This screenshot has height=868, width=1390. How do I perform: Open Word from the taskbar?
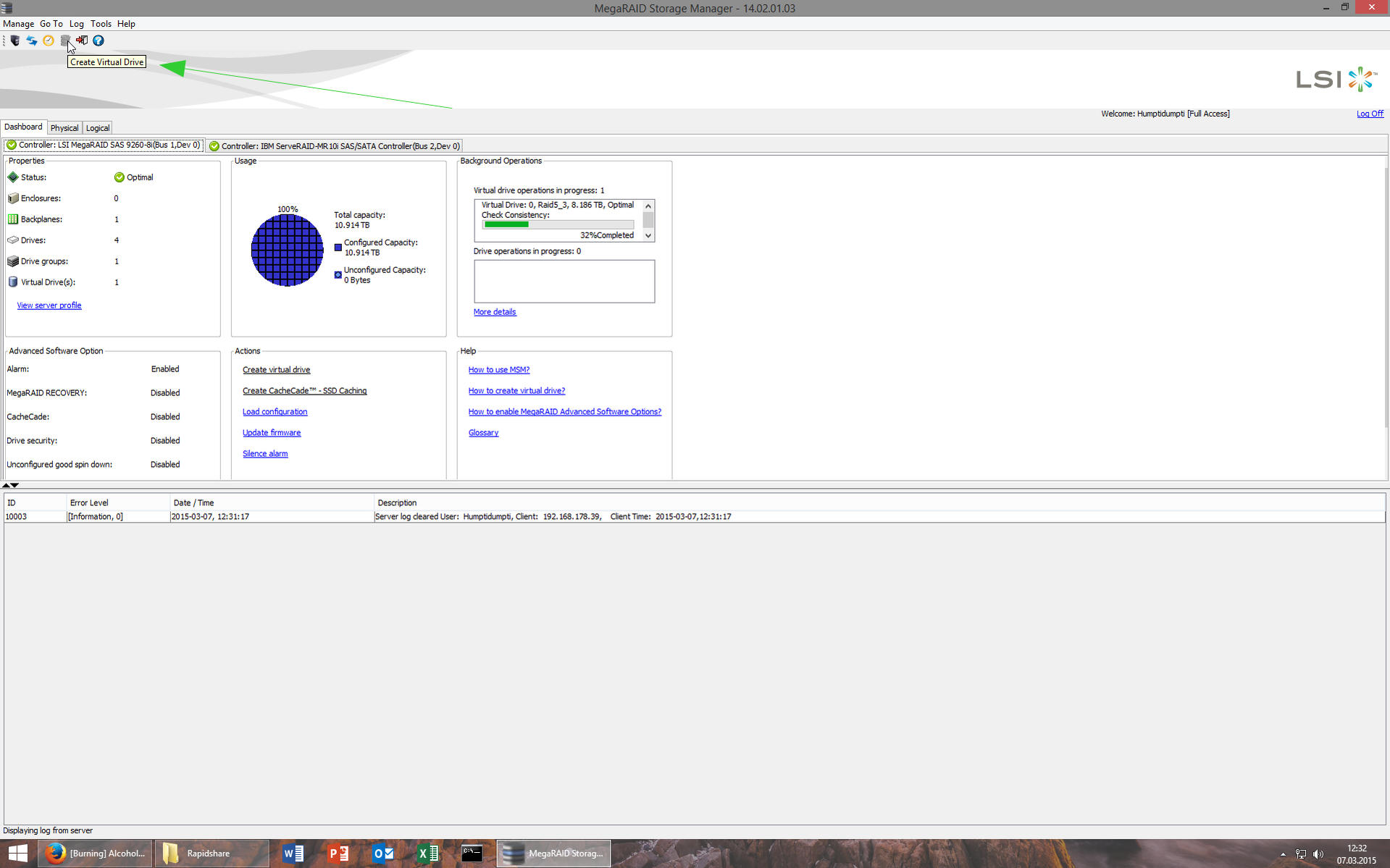point(293,854)
